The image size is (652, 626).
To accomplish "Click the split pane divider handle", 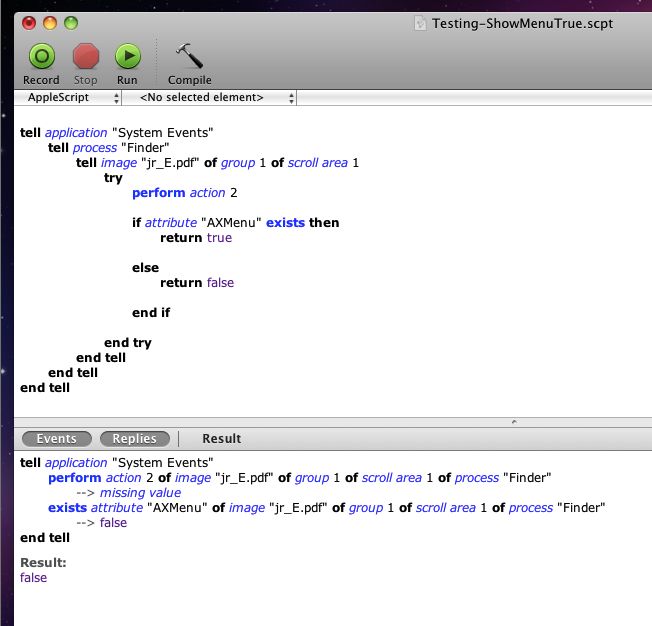I will point(514,422).
